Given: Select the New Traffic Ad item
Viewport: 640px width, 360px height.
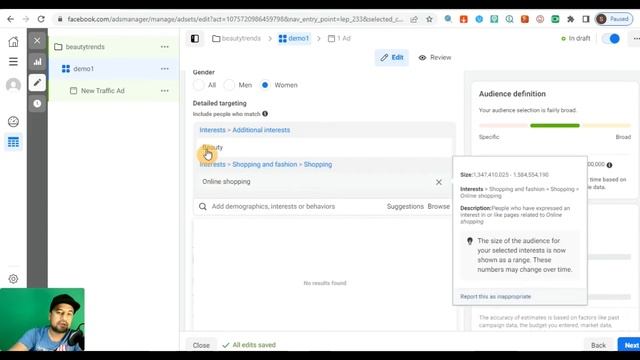Looking at the screenshot, I should (102, 91).
